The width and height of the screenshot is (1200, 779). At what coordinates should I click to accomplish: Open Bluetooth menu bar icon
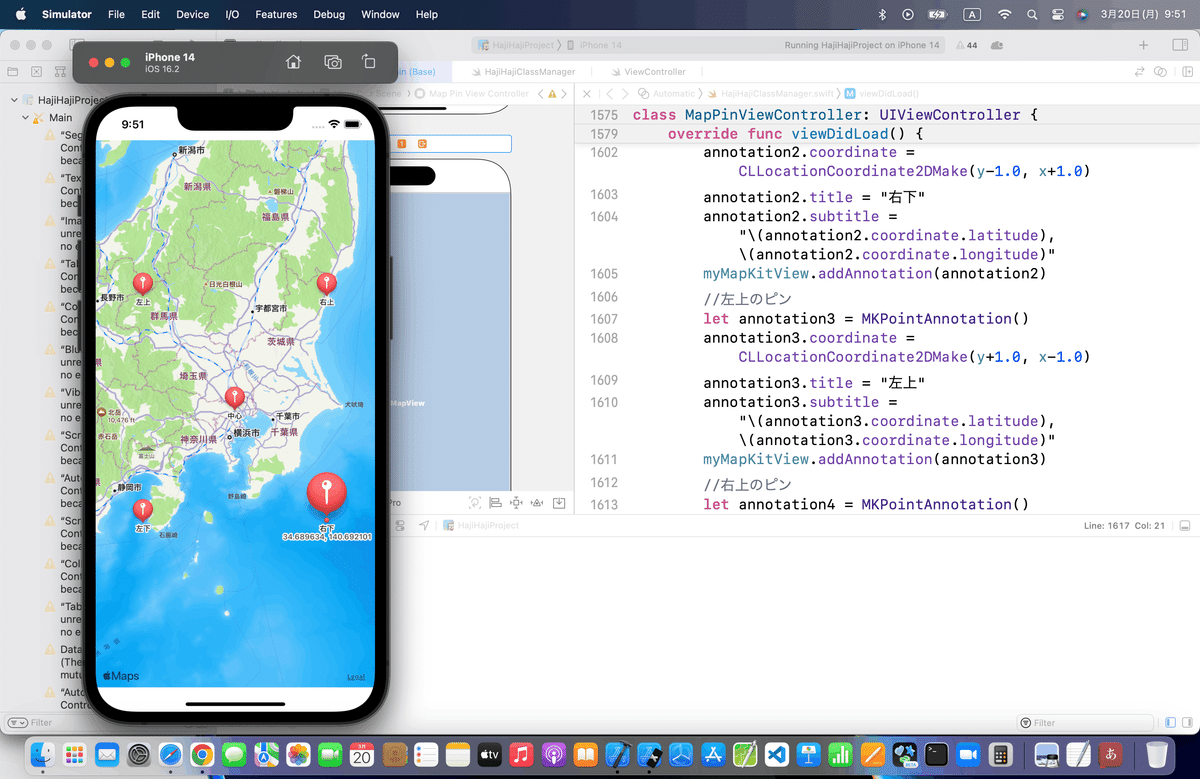tap(882, 14)
